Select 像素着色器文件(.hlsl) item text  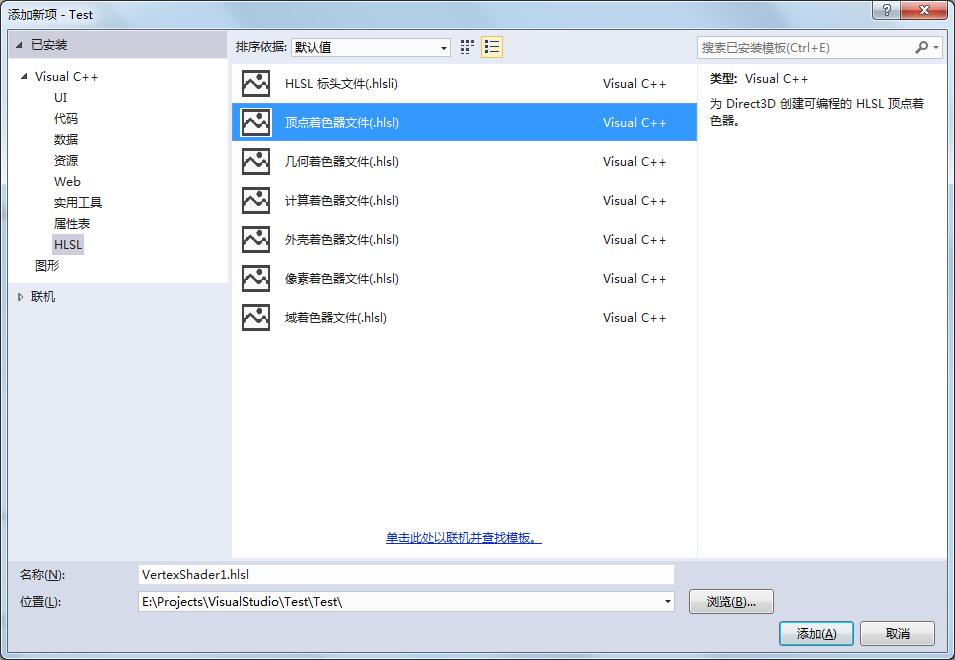342,278
